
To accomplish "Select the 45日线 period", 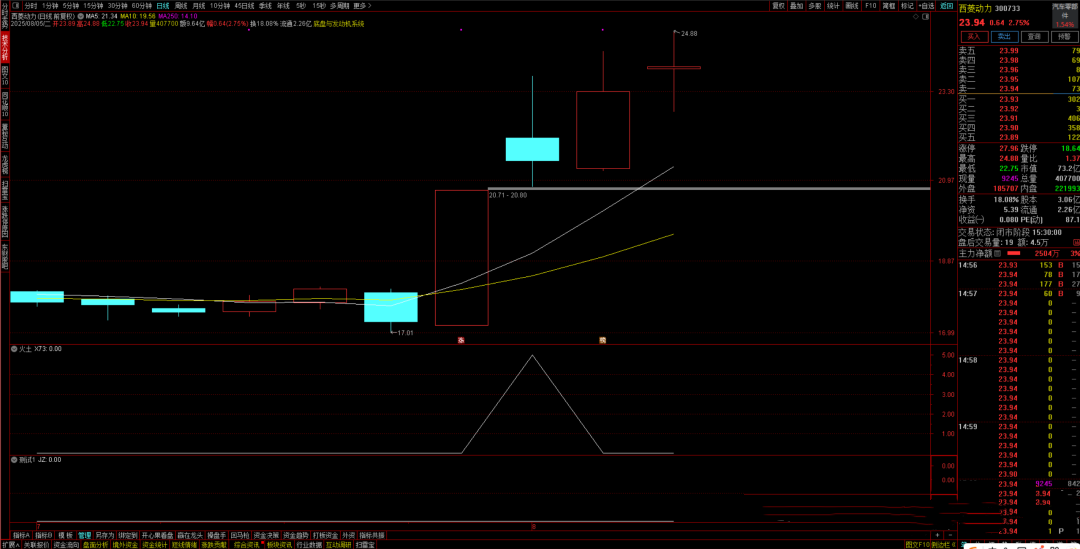I will click(244, 6).
